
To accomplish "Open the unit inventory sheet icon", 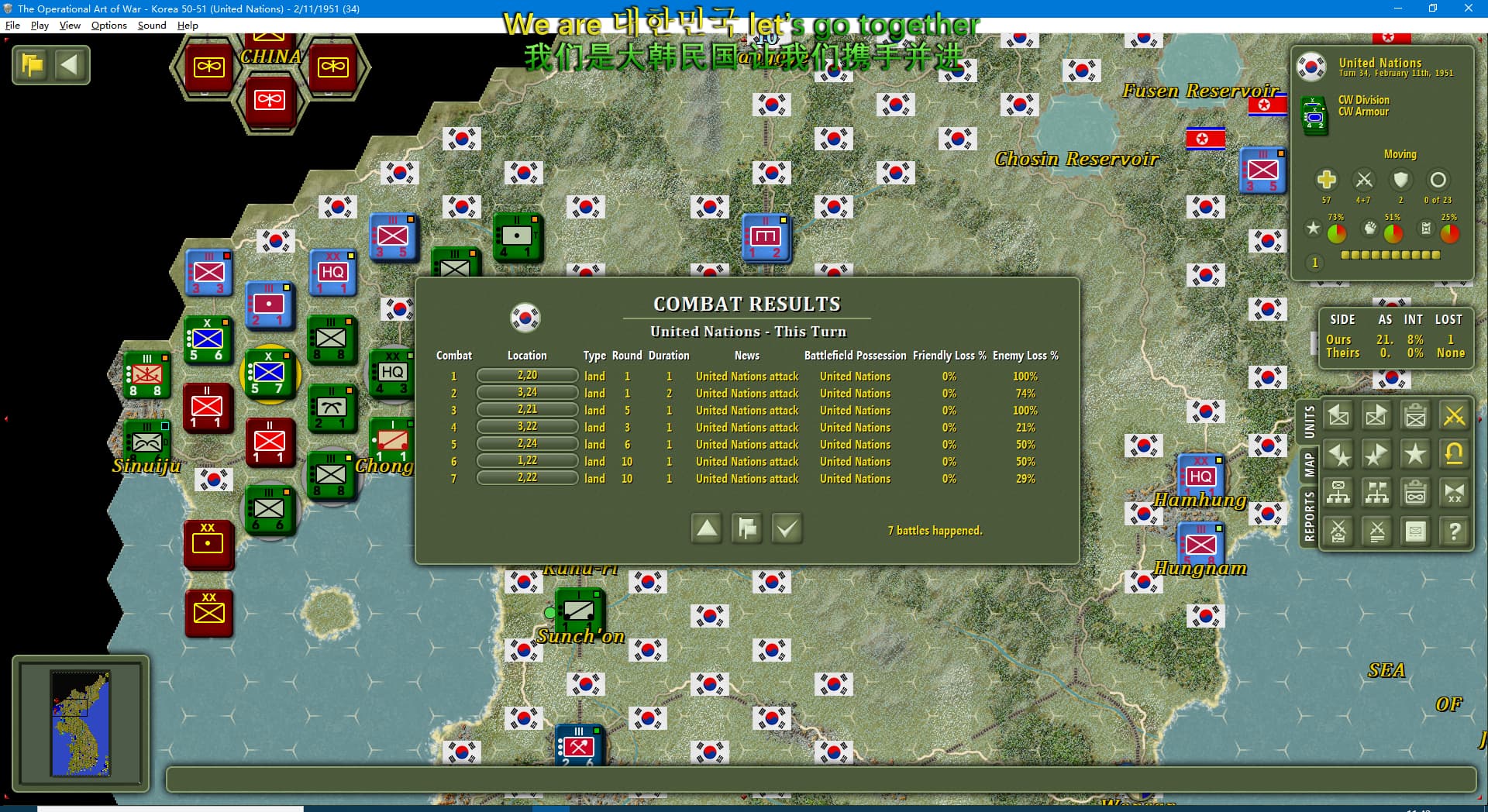I will (1415, 532).
